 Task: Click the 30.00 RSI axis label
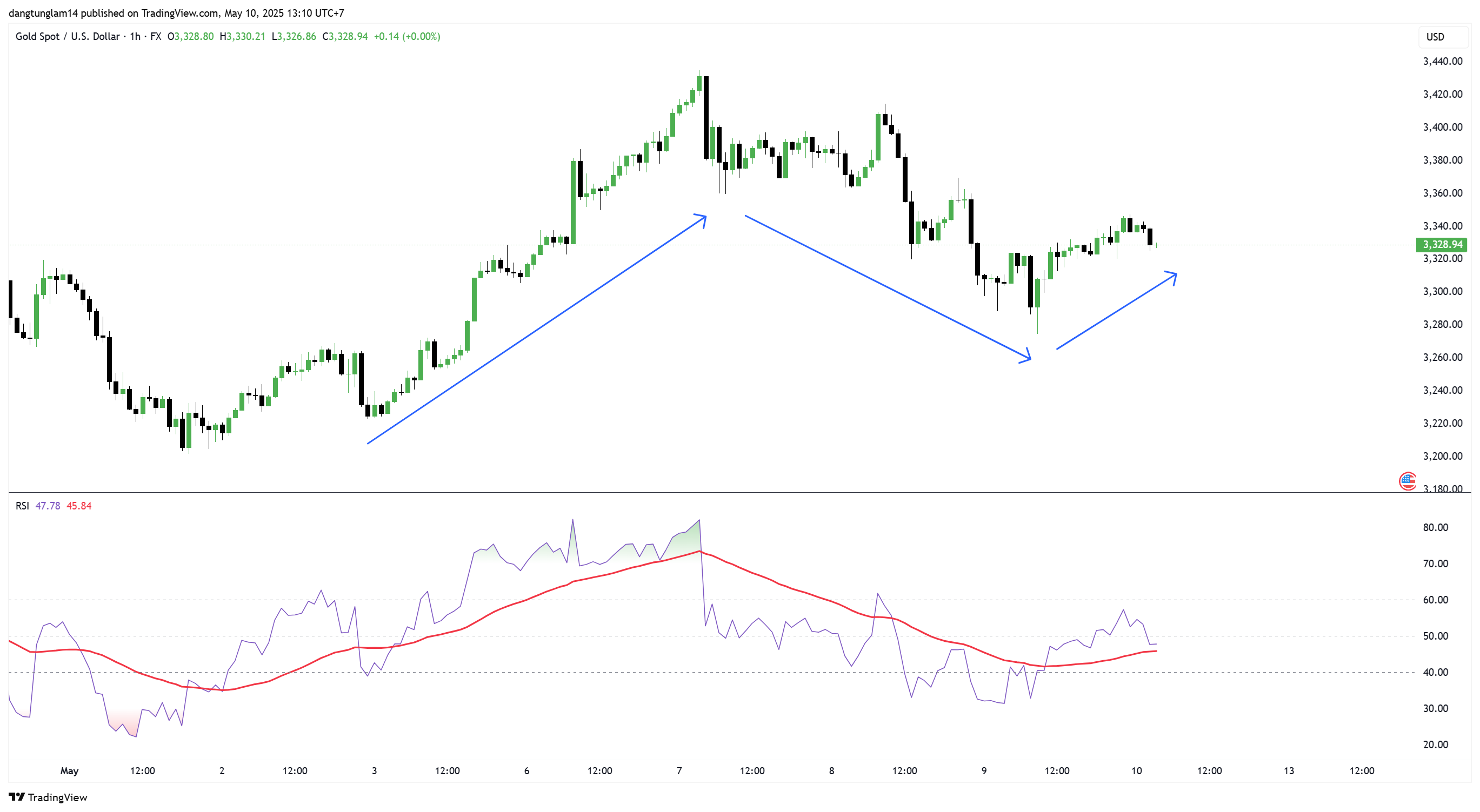(x=1435, y=708)
